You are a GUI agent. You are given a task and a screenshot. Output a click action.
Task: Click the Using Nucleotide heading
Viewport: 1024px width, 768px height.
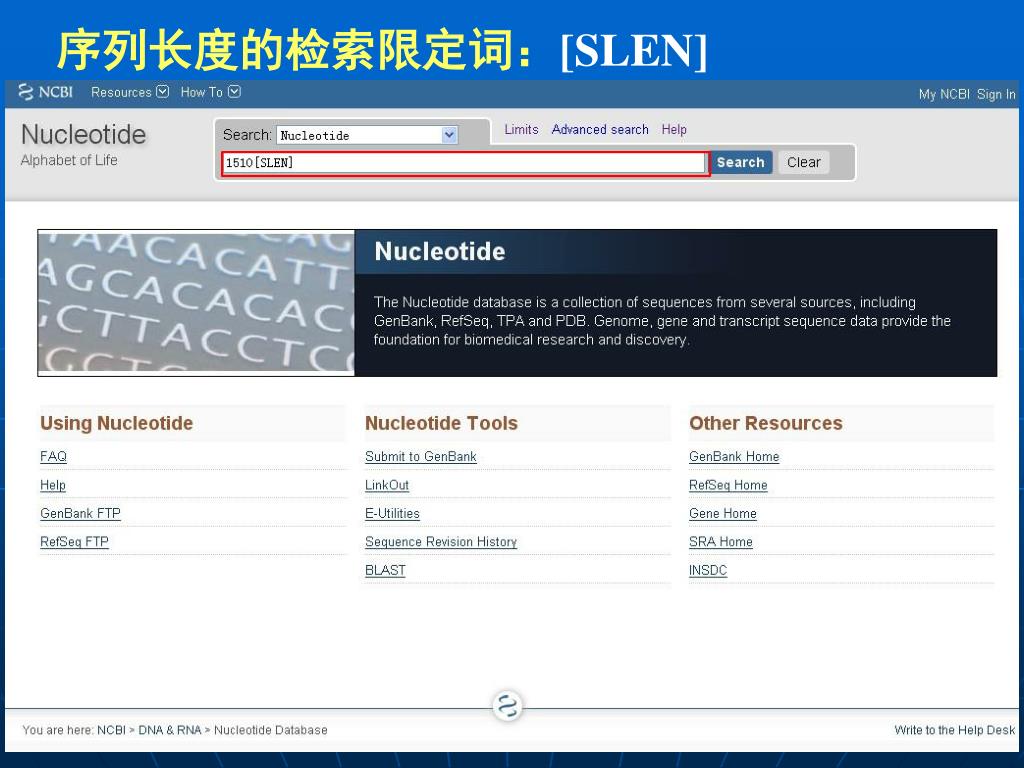pos(116,423)
